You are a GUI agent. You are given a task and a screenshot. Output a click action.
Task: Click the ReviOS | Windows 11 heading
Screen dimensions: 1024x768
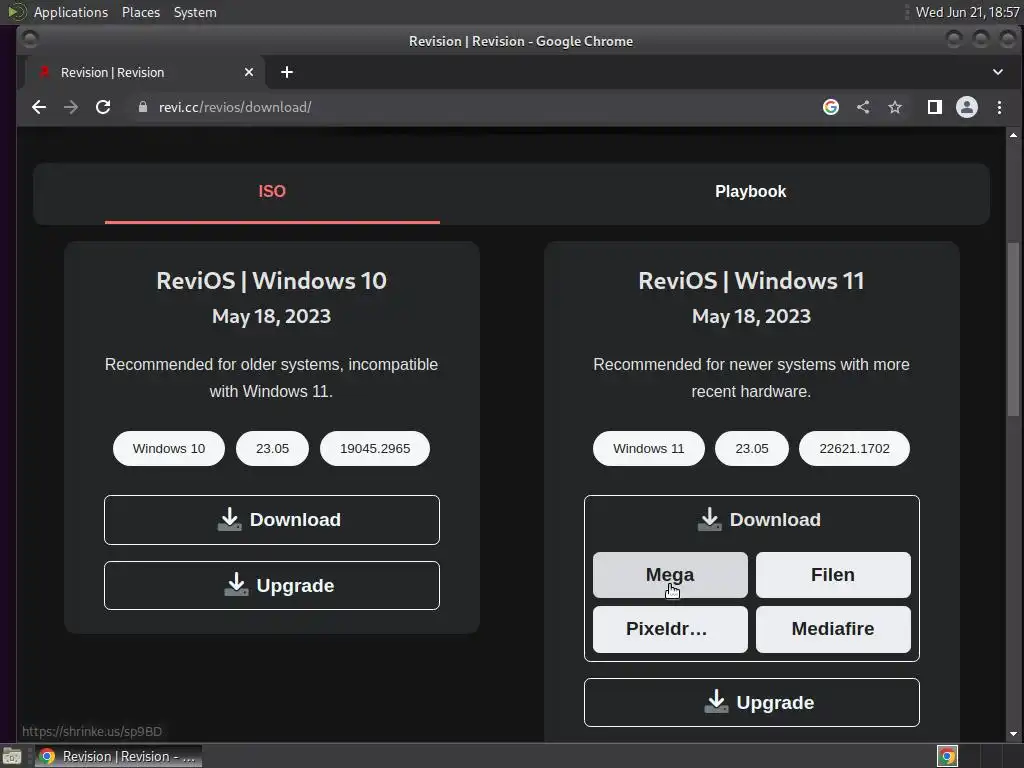[x=752, y=281]
